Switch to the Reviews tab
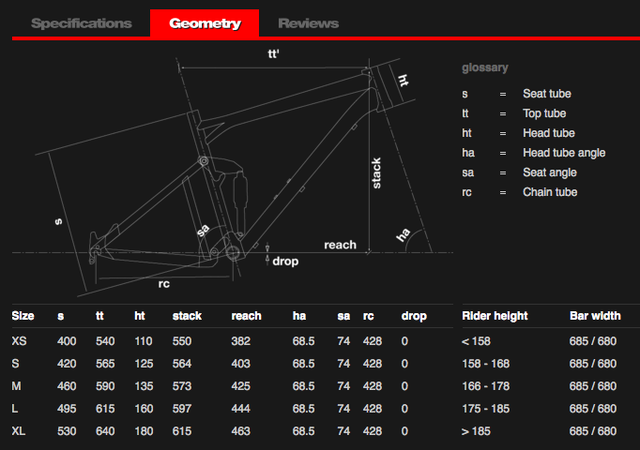 (x=308, y=23)
